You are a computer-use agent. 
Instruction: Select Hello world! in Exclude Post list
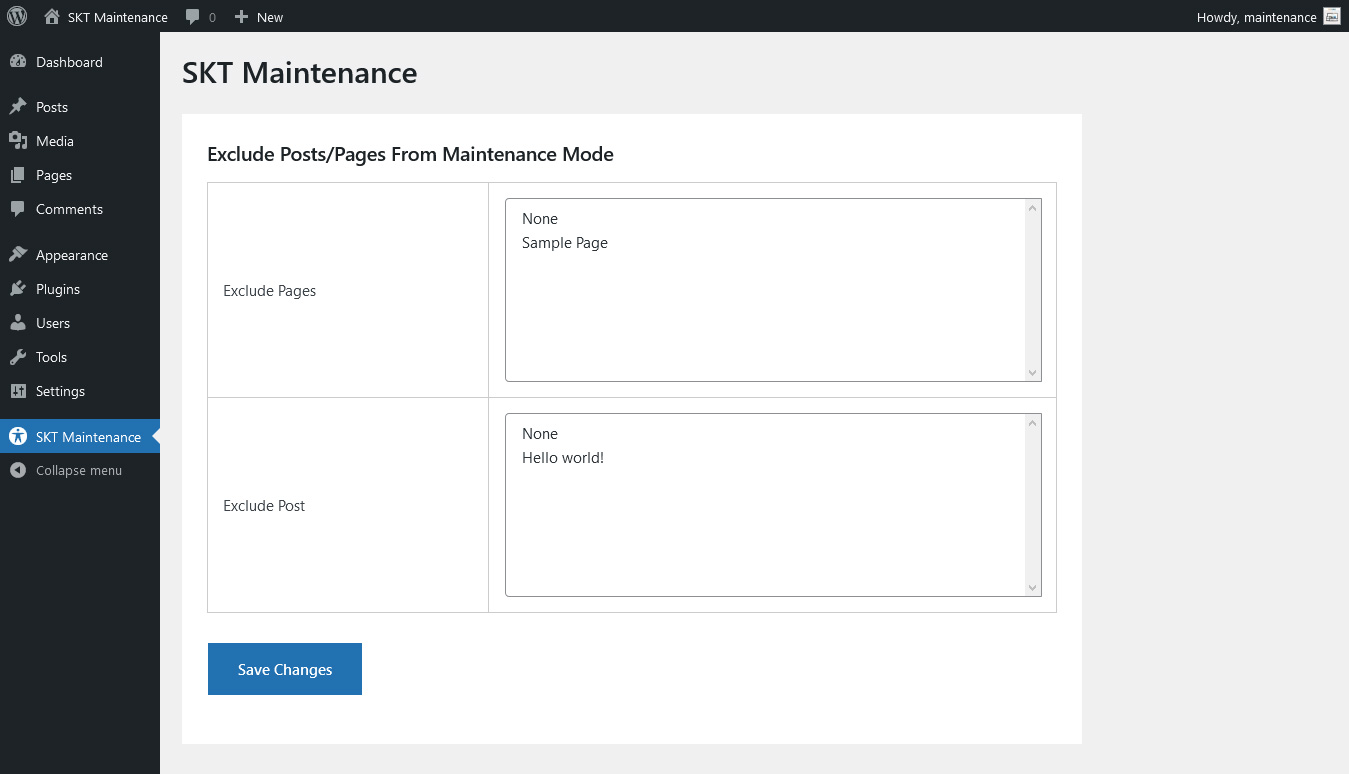tap(563, 458)
